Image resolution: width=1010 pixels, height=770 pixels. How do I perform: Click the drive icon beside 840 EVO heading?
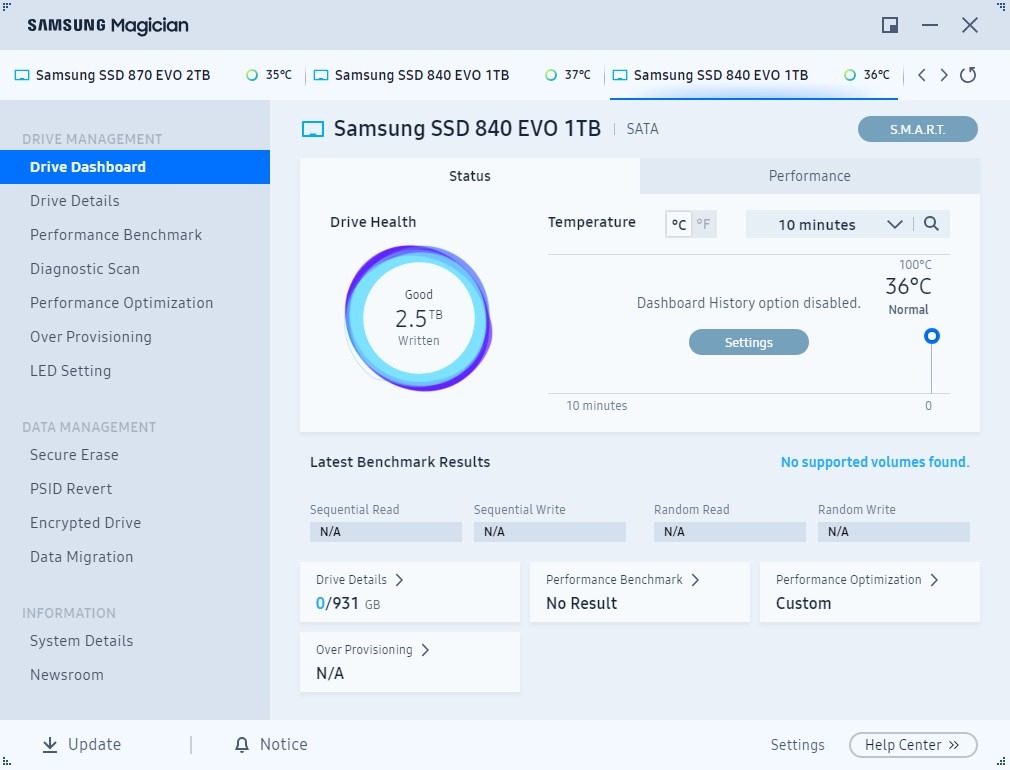point(313,129)
